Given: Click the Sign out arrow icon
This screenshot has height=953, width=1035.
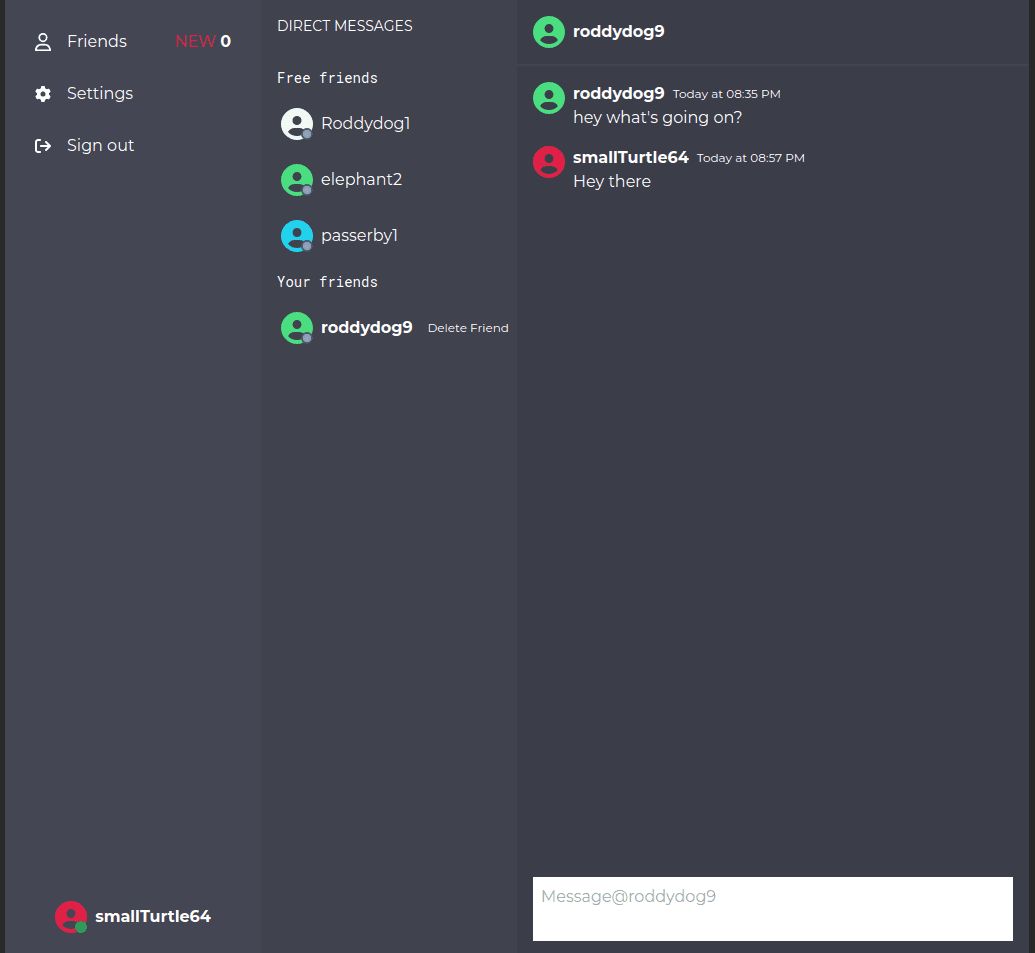Looking at the screenshot, I should tap(43, 146).
